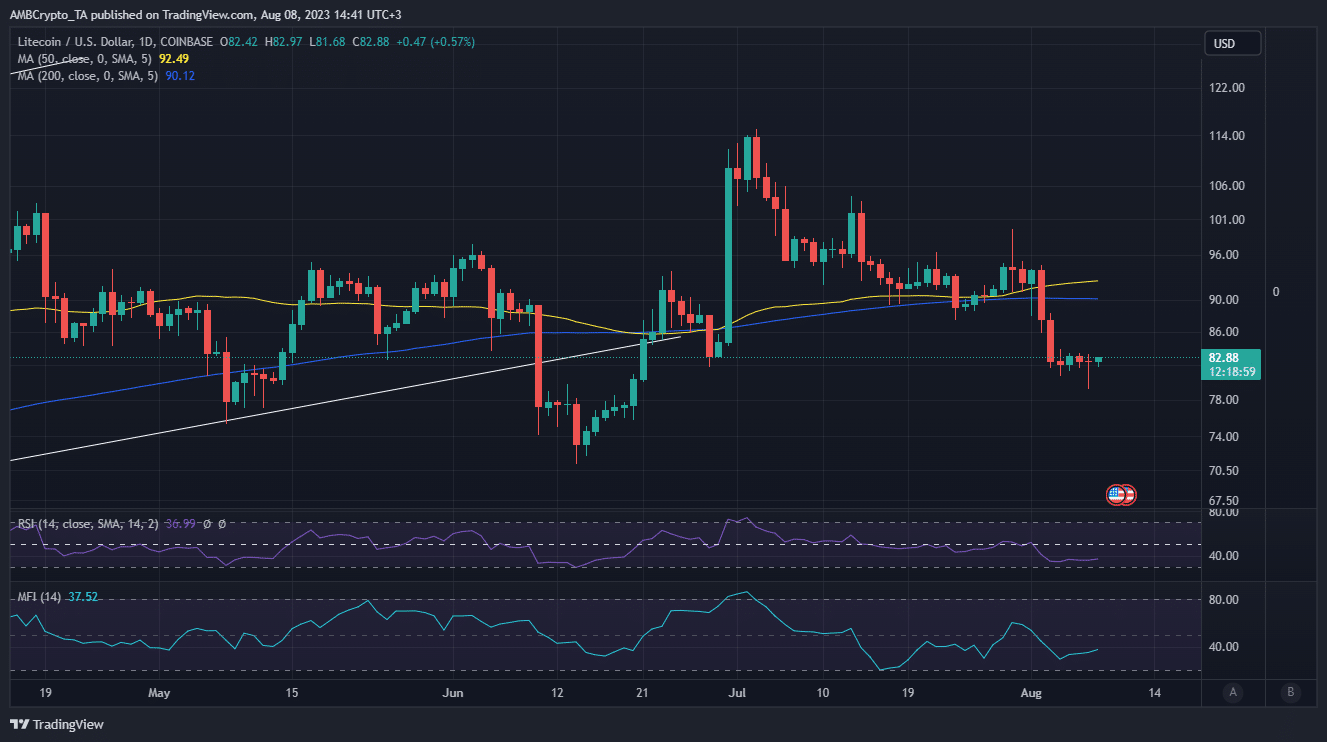Click the 106.00 price axis label
The width and height of the screenshot is (1327, 742).
coord(1225,186)
